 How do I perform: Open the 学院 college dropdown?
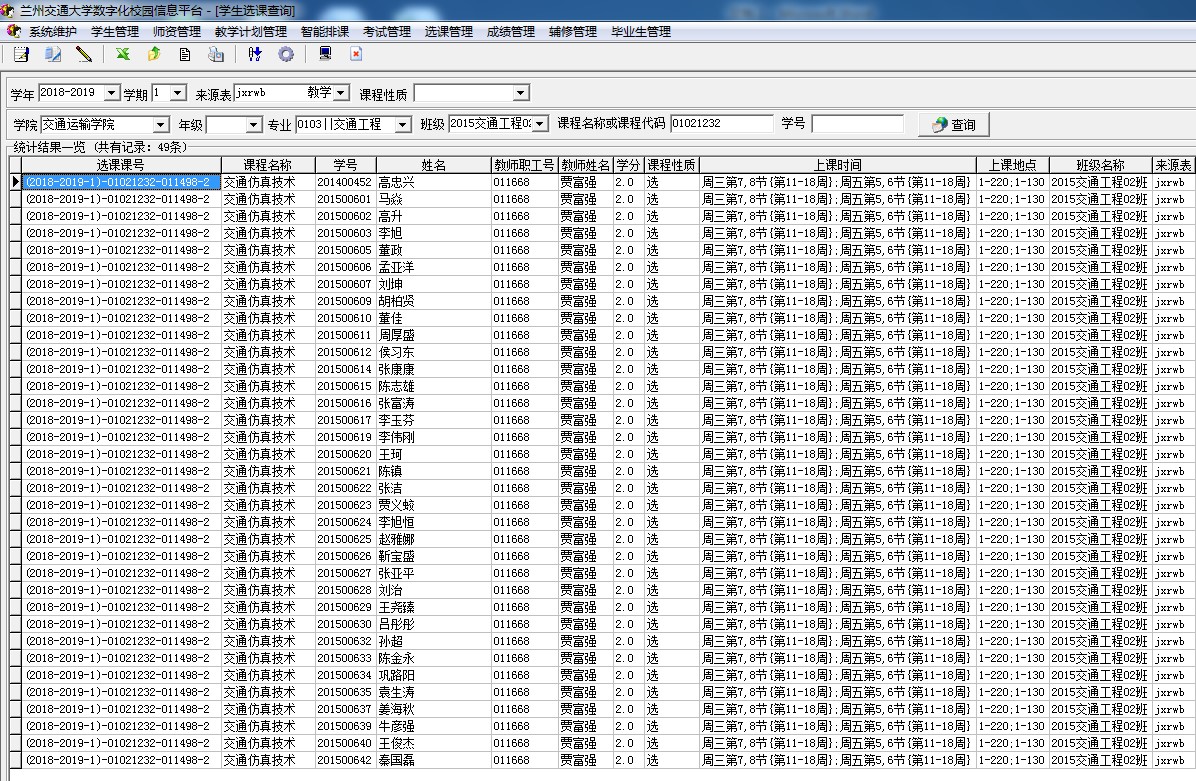(161, 125)
